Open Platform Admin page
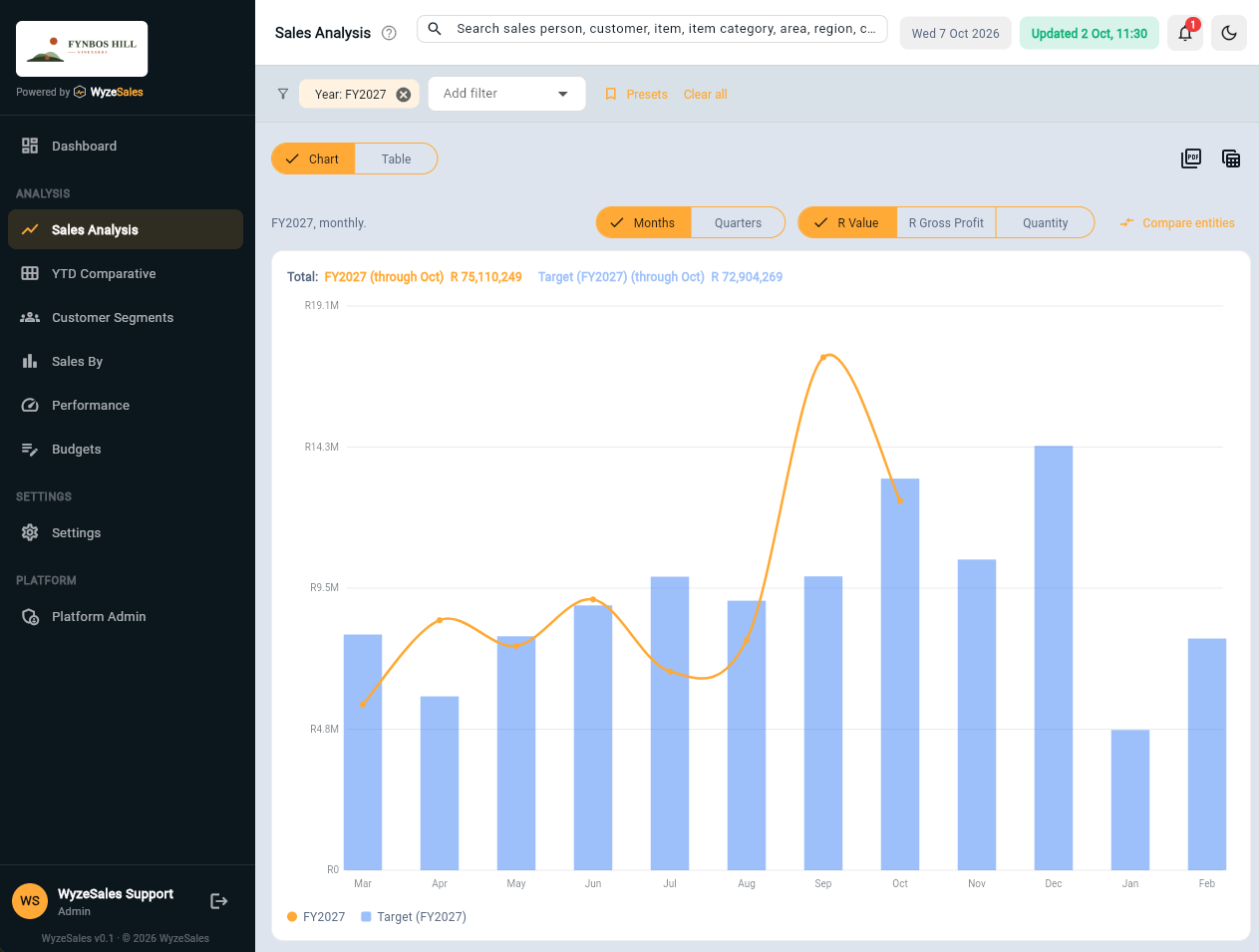 126,616
